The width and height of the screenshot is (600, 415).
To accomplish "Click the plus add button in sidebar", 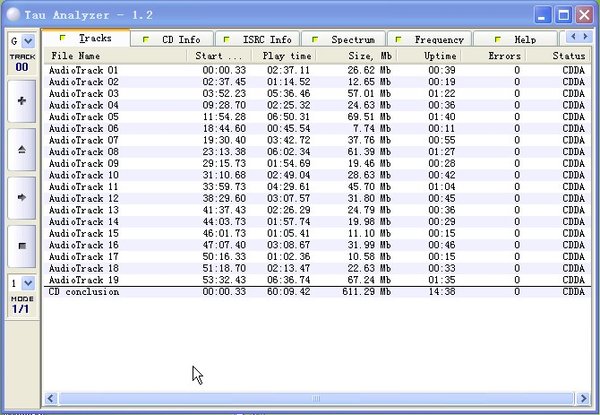I will [x=22, y=101].
